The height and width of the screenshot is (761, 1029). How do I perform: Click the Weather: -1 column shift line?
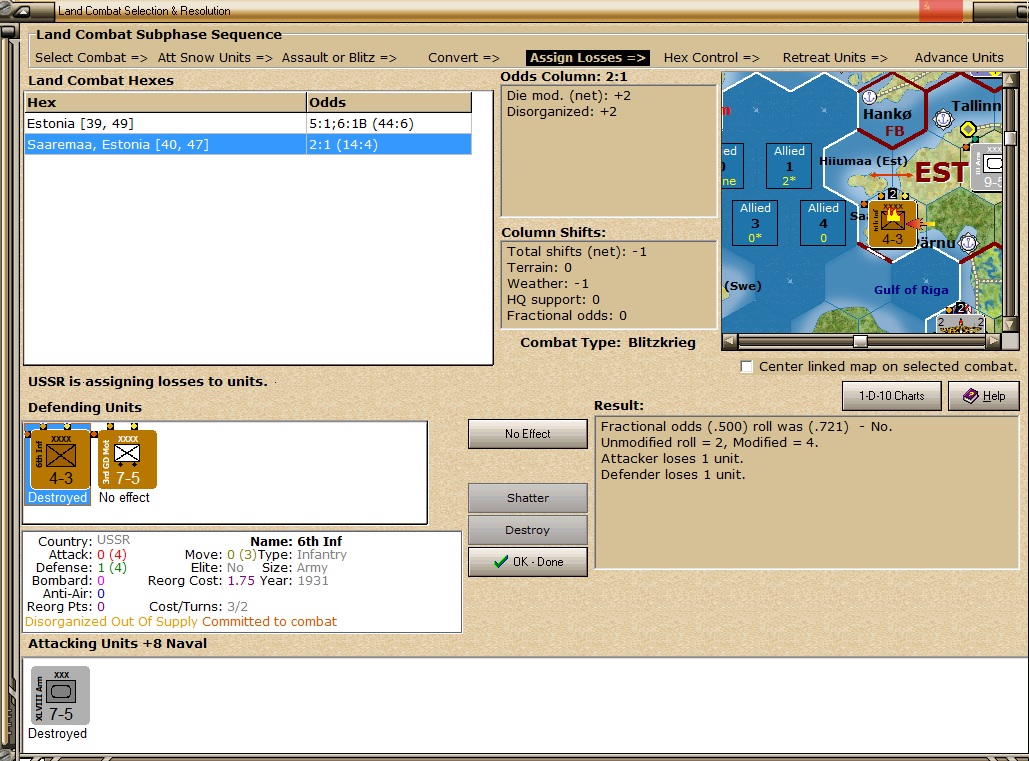point(547,283)
